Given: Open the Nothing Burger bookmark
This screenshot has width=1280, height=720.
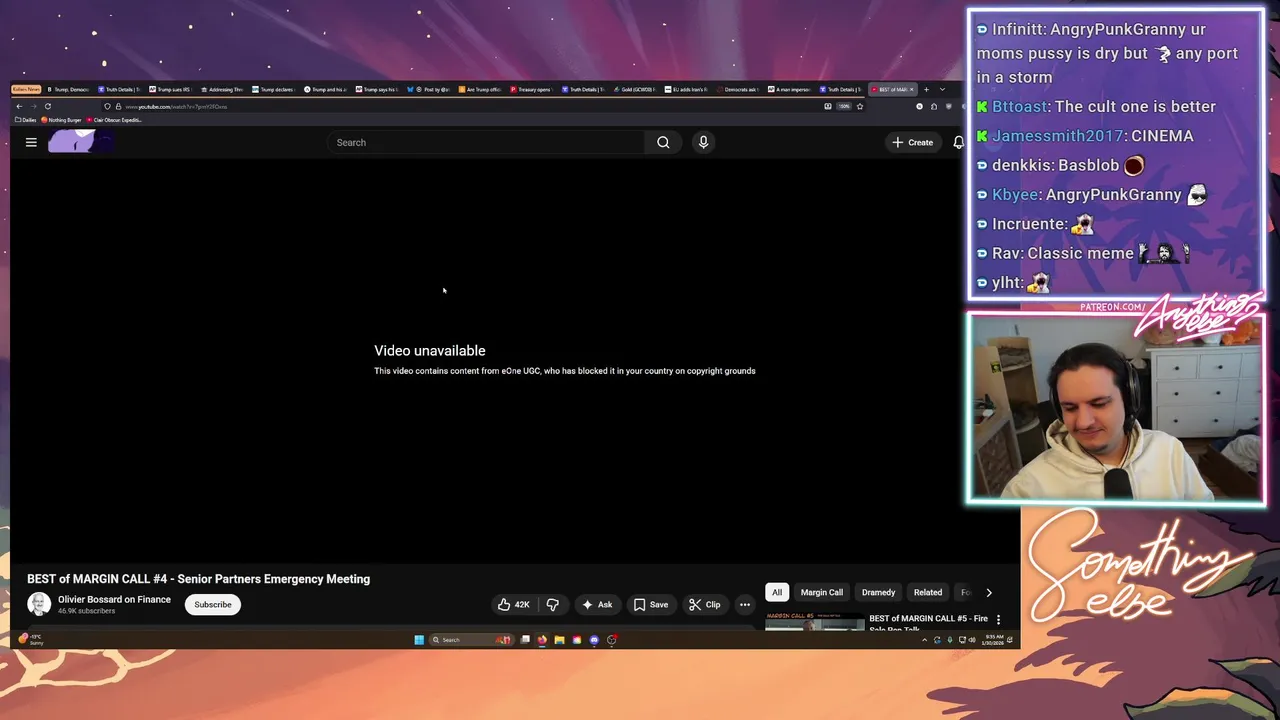Looking at the screenshot, I should [x=61, y=120].
